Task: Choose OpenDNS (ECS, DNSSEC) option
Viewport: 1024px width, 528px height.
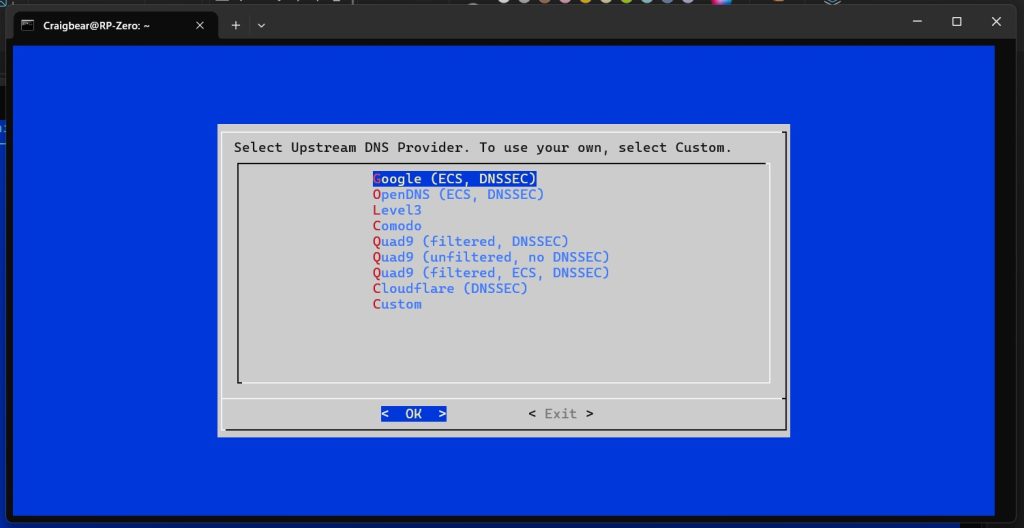Action: (x=458, y=194)
